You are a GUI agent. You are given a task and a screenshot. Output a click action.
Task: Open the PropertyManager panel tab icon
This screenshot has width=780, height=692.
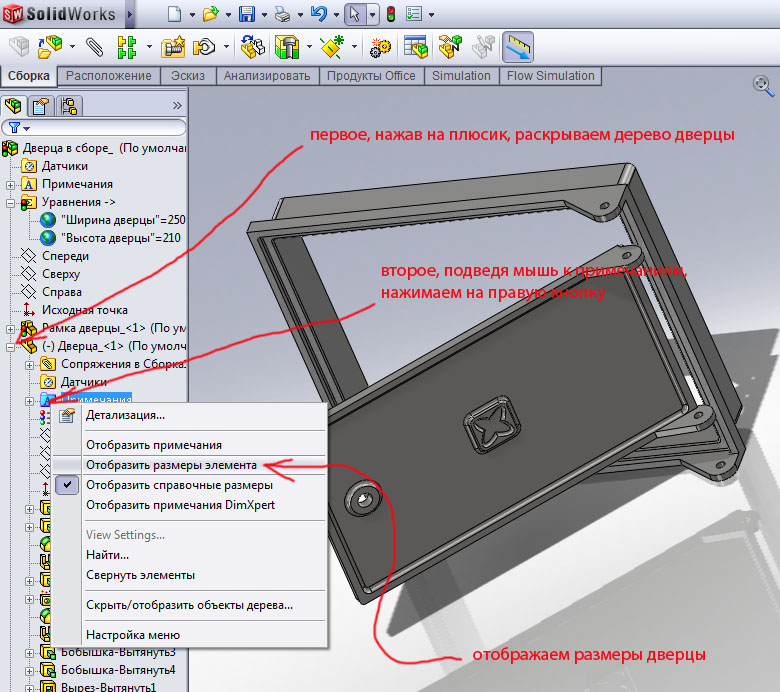[x=41, y=105]
